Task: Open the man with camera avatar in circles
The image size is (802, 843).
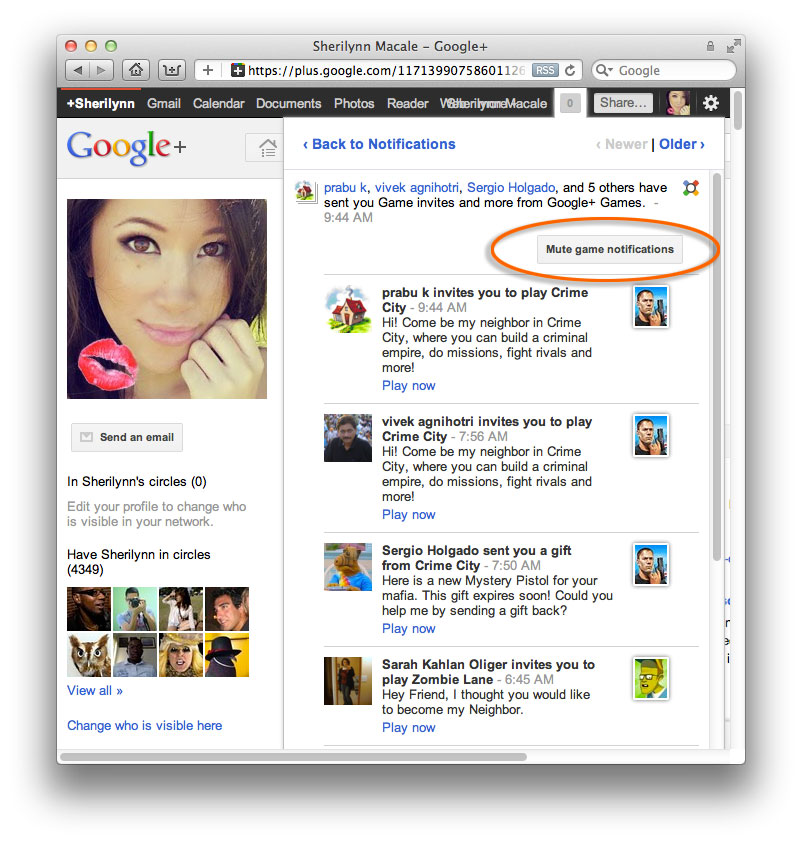Action: pos(135,609)
